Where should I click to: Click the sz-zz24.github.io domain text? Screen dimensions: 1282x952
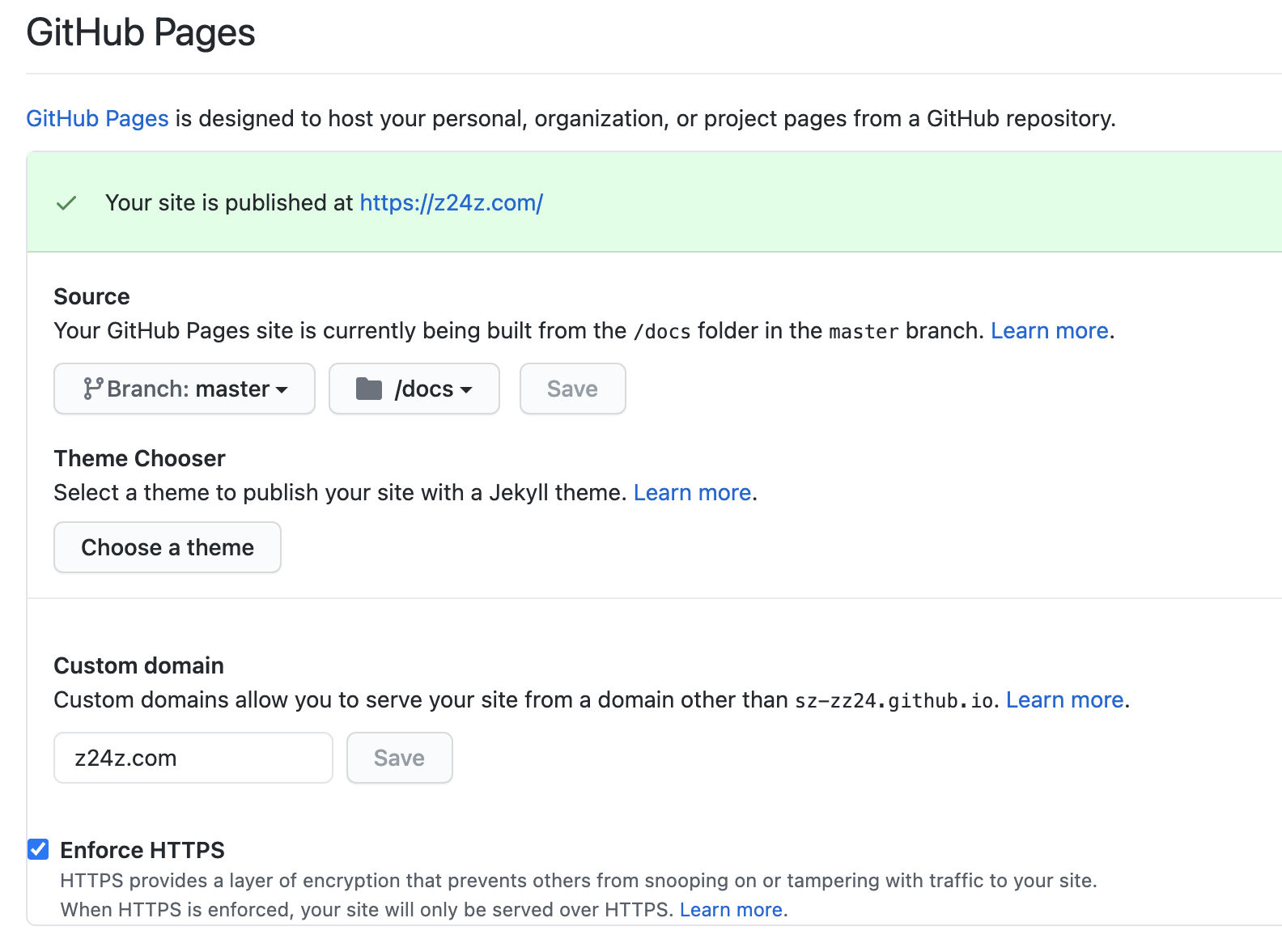pyautogui.click(x=894, y=701)
